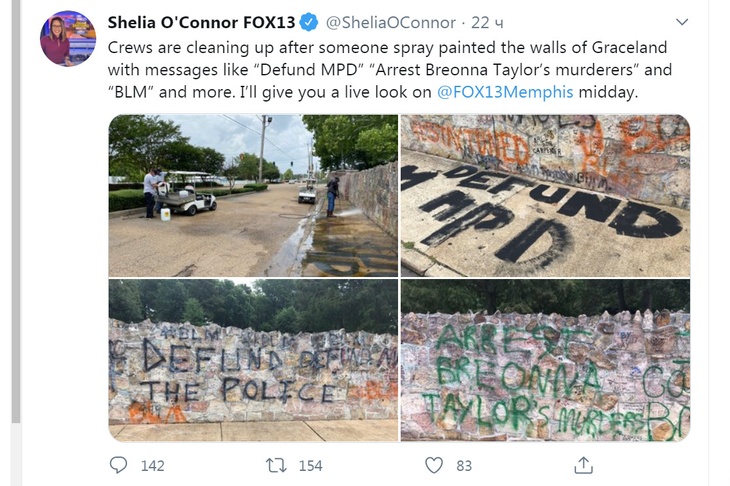Click the 154 retweets count

tap(310, 465)
